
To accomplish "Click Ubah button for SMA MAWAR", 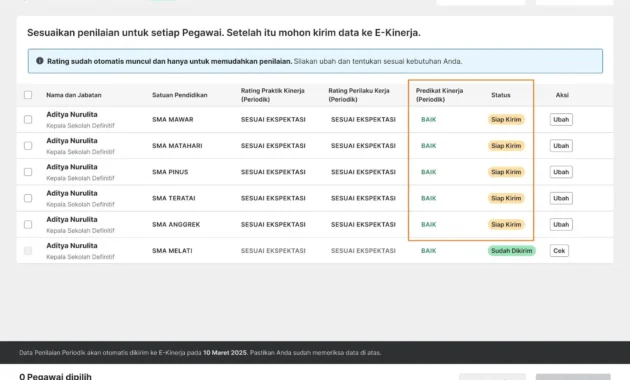I will point(561,119).
